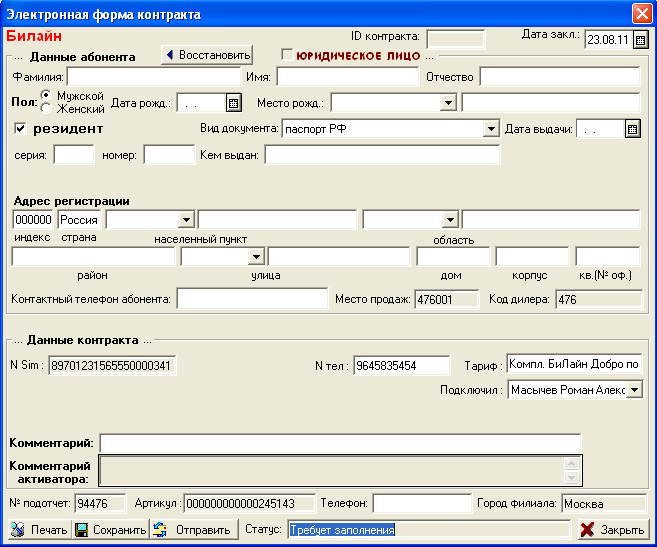Click the Отправить button
The height and width of the screenshot is (547, 657).
pos(194,530)
